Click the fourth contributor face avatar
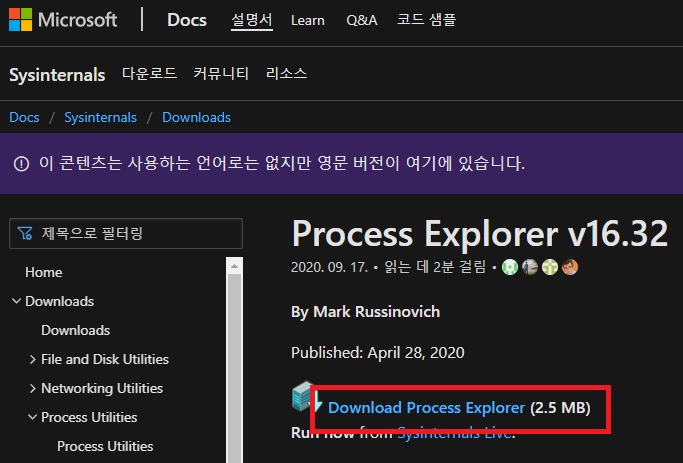 coord(570,267)
